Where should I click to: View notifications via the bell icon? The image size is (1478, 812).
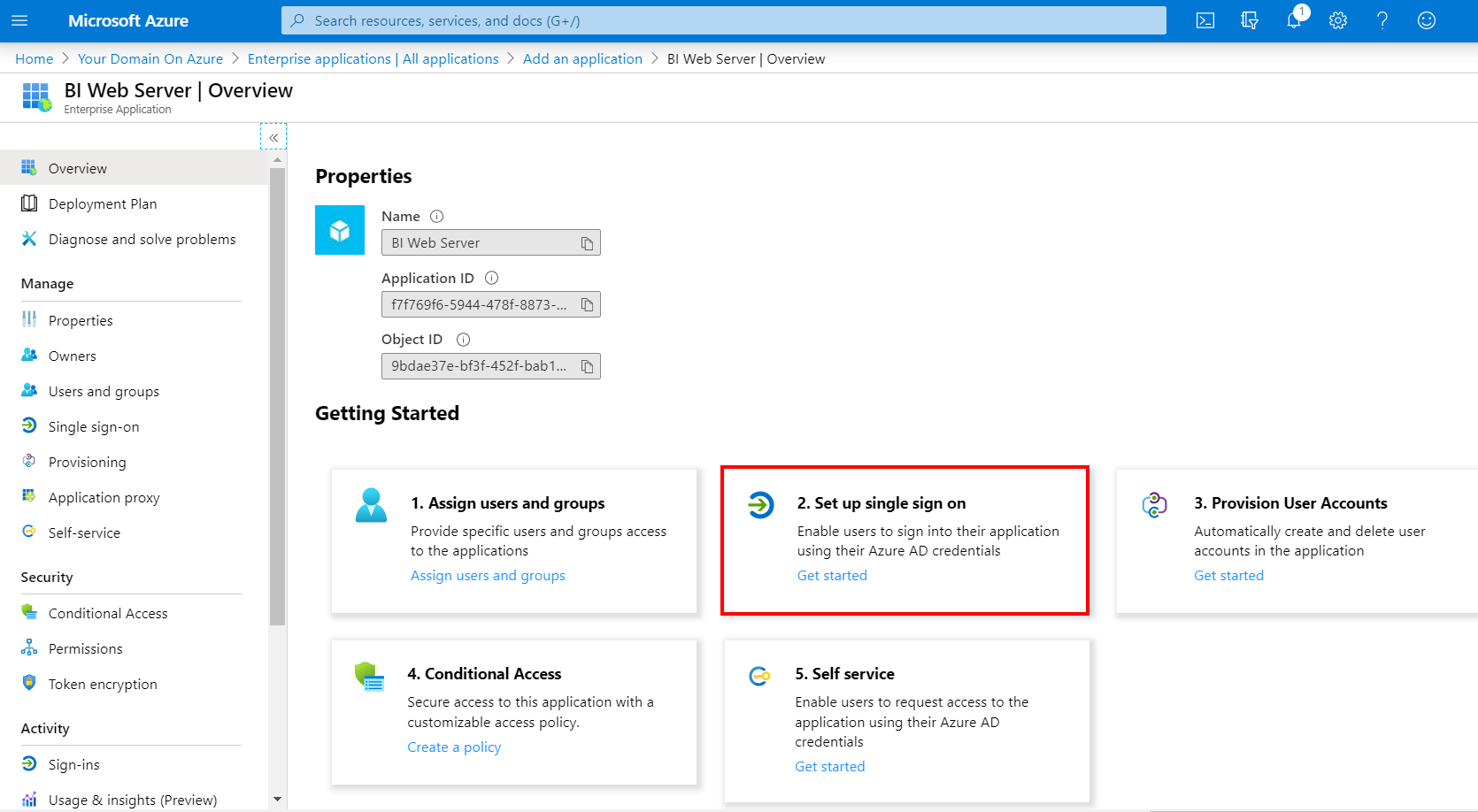(x=1293, y=19)
